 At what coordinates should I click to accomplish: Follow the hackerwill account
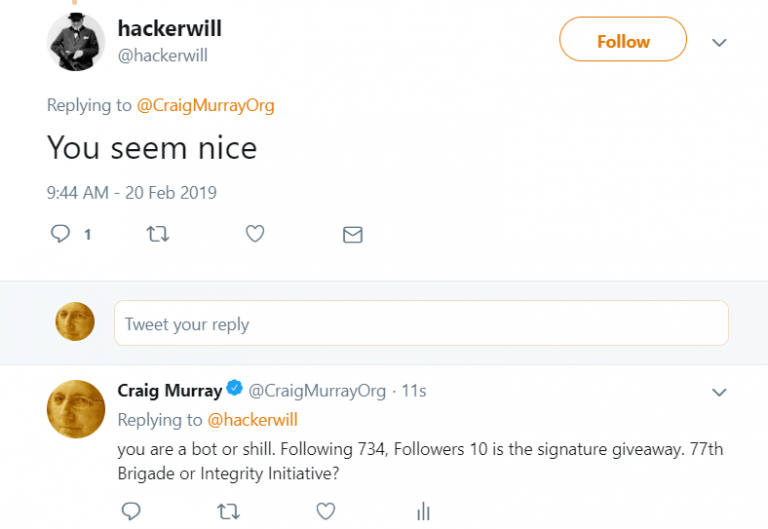[622, 41]
